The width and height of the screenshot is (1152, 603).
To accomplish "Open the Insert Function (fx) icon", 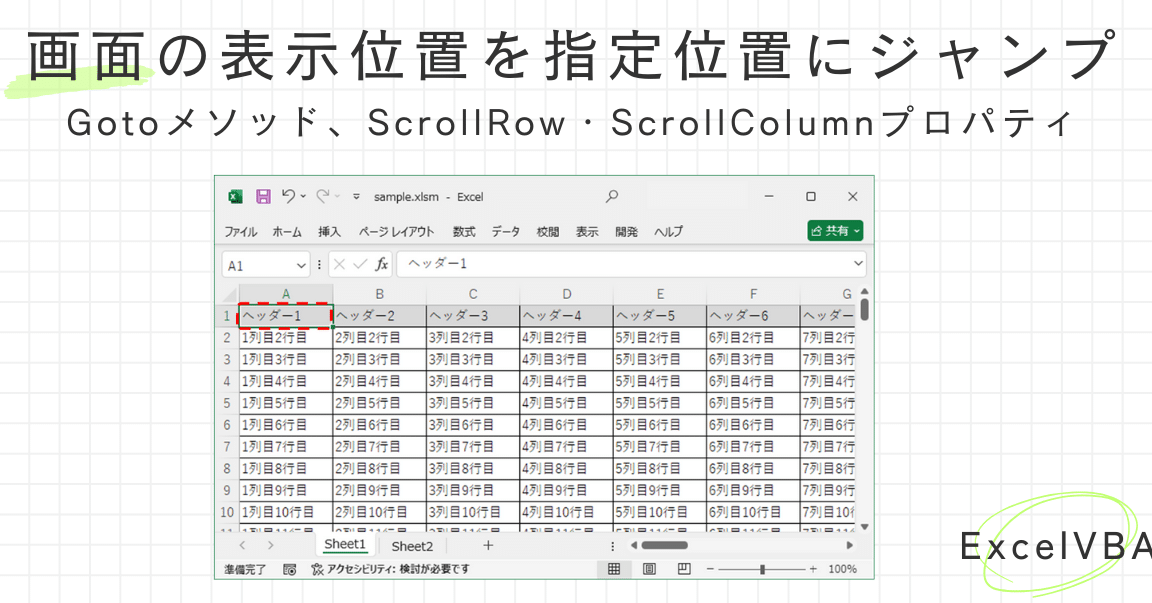I will pyautogui.click(x=383, y=263).
